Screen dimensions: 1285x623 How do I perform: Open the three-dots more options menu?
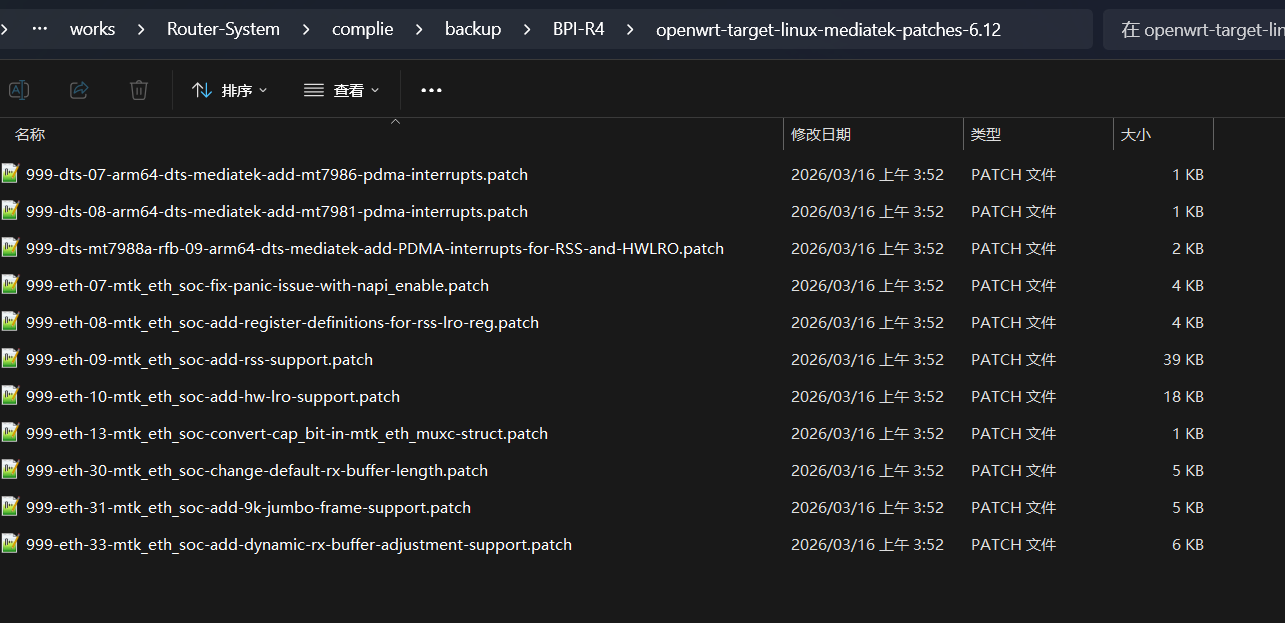[431, 90]
